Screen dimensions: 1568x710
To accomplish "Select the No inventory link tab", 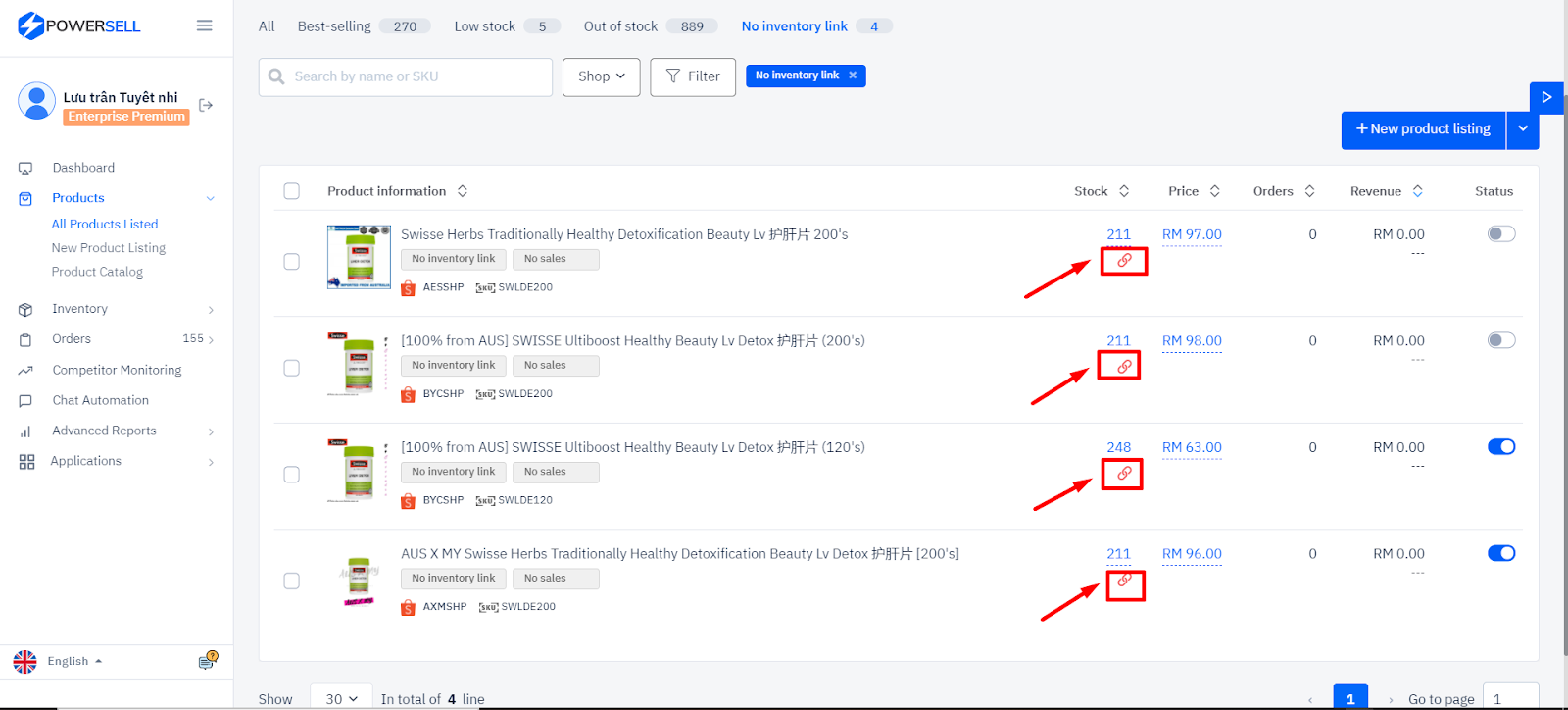I will (x=816, y=26).
